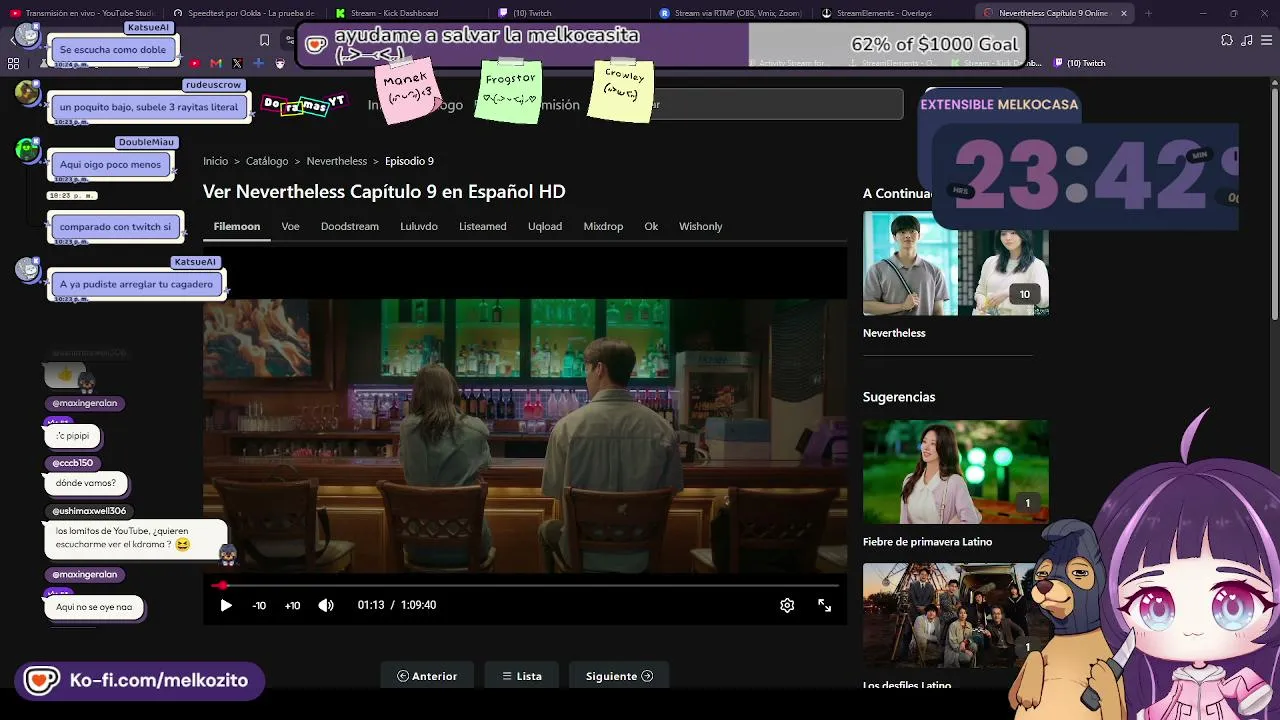Open a new browser tab
The height and width of the screenshot is (720, 1280).
(1148, 14)
